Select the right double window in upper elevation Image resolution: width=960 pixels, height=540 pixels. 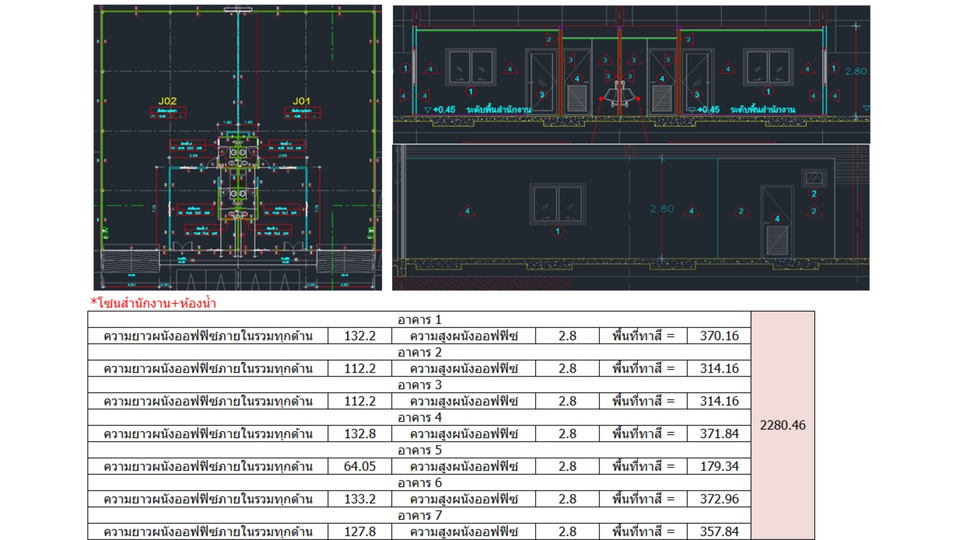pos(768,67)
